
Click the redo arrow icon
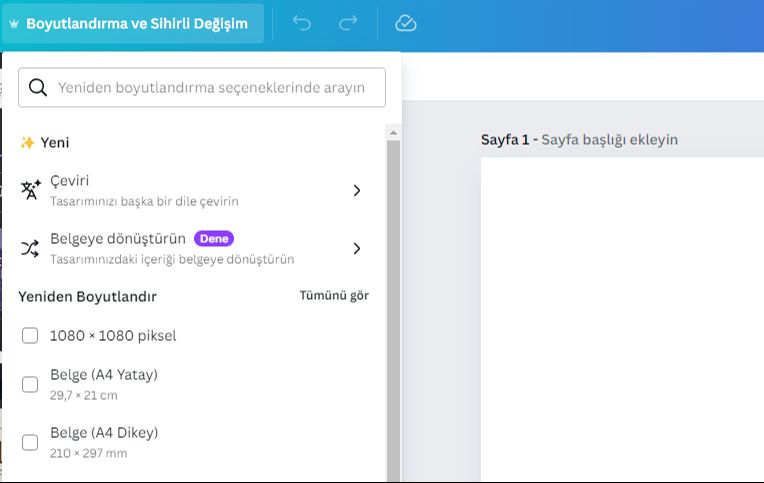coord(348,23)
